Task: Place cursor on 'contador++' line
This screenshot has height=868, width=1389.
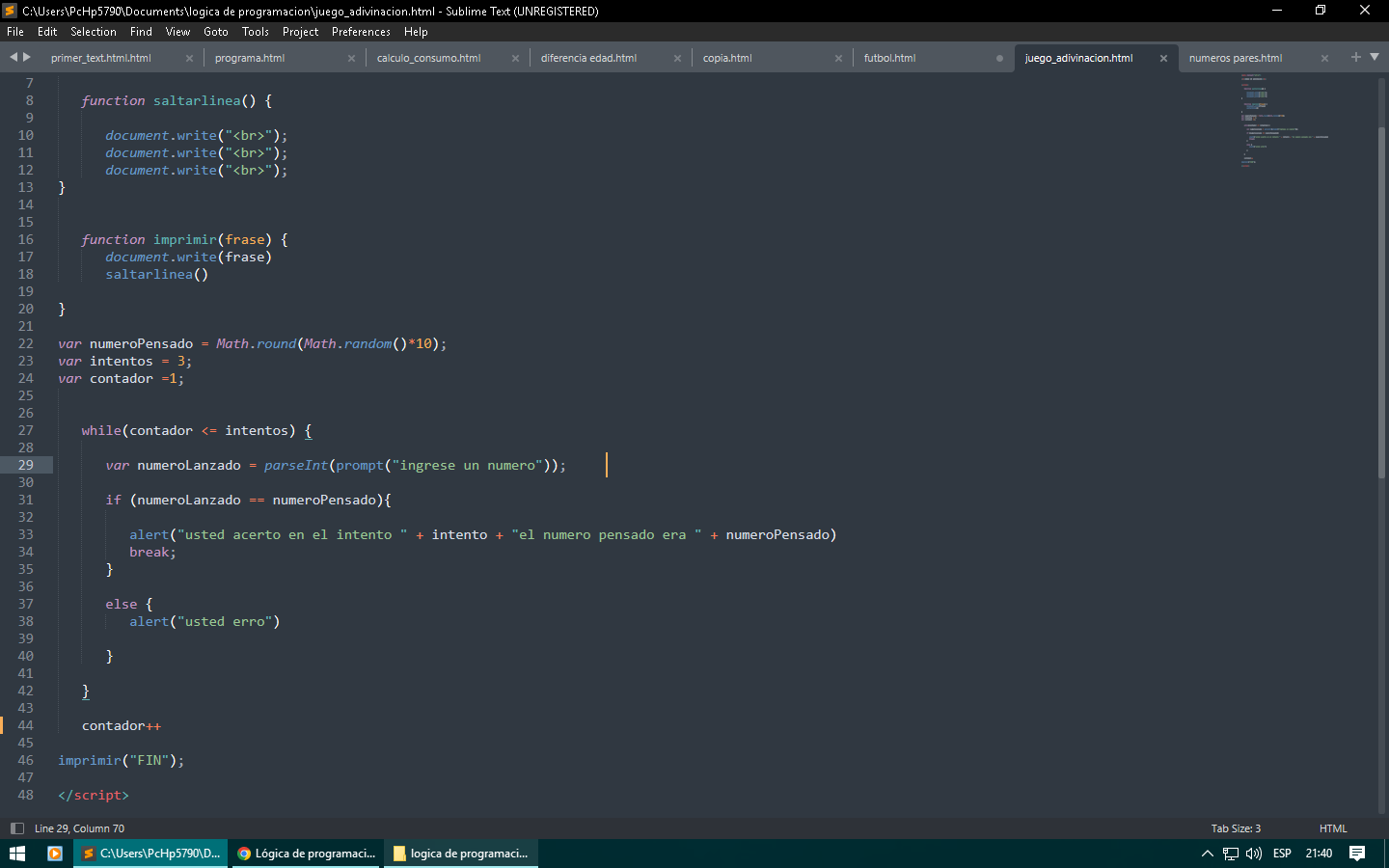Action: click(122, 725)
